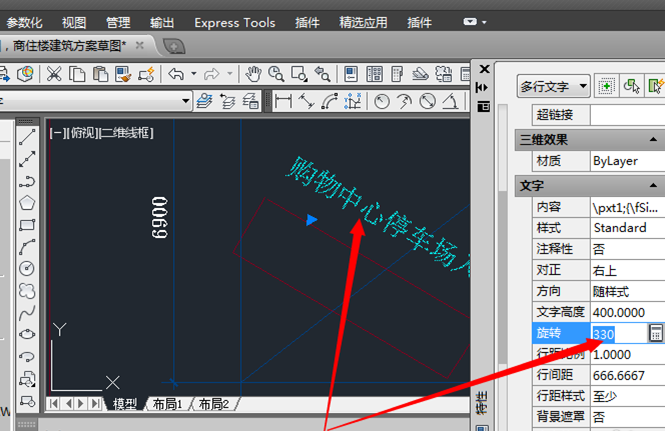665x431 pixels.
Task: Open the 参数化 ribbon tab
Action: pyautogui.click(x=24, y=22)
